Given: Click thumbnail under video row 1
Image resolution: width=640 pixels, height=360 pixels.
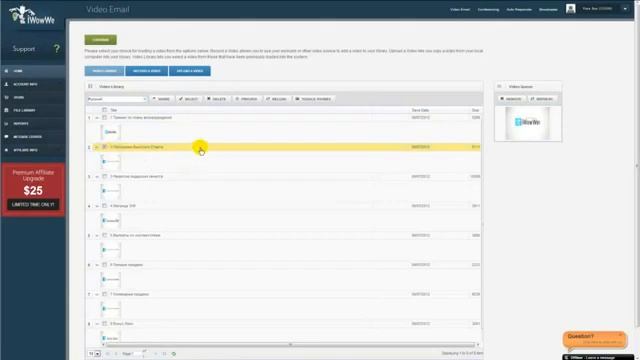Looking at the screenshot, I should pyautogui.click(x=111, y=132).
